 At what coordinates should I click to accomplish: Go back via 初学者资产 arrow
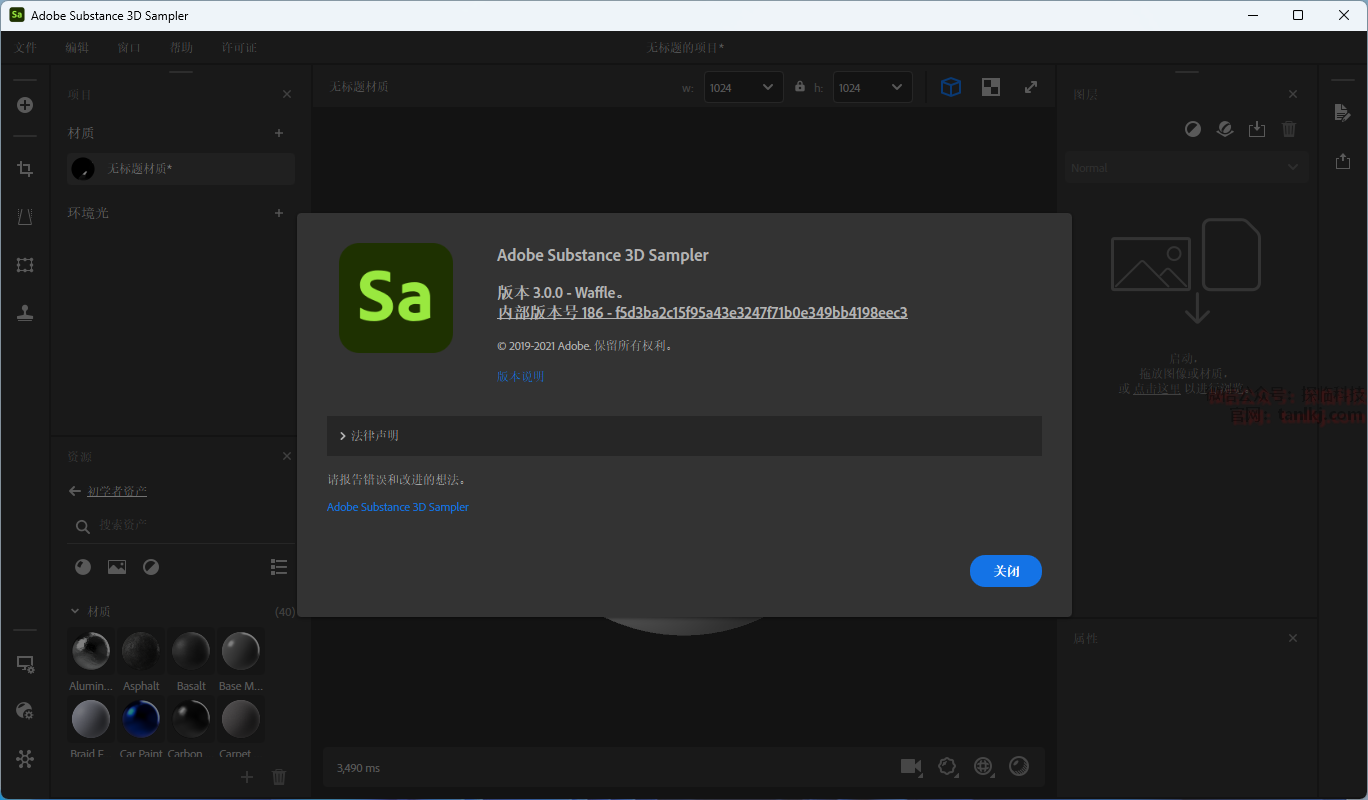[74, 491]
